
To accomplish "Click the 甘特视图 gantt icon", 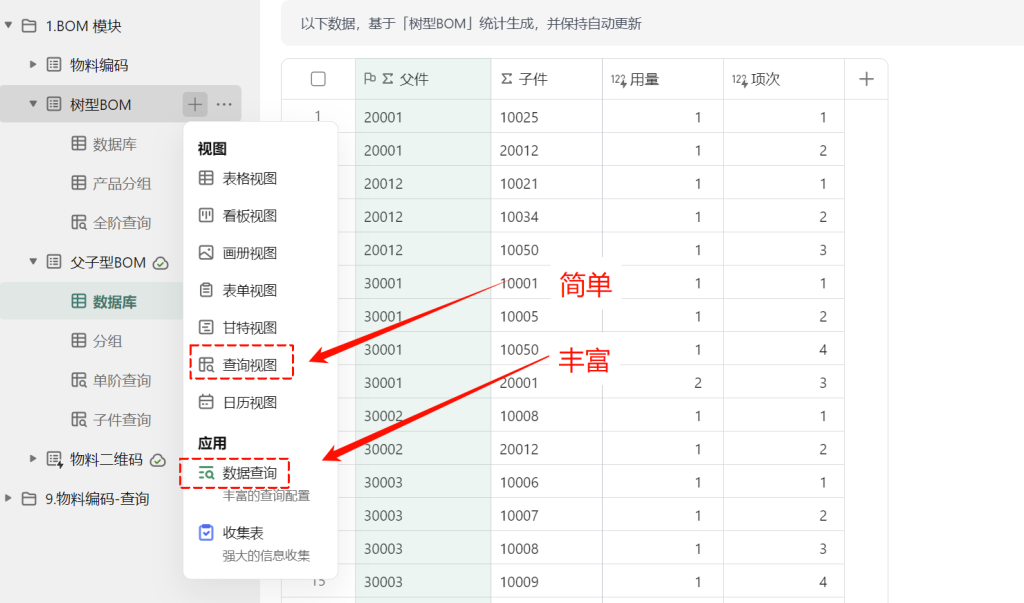I will click(x=206, y=327).
